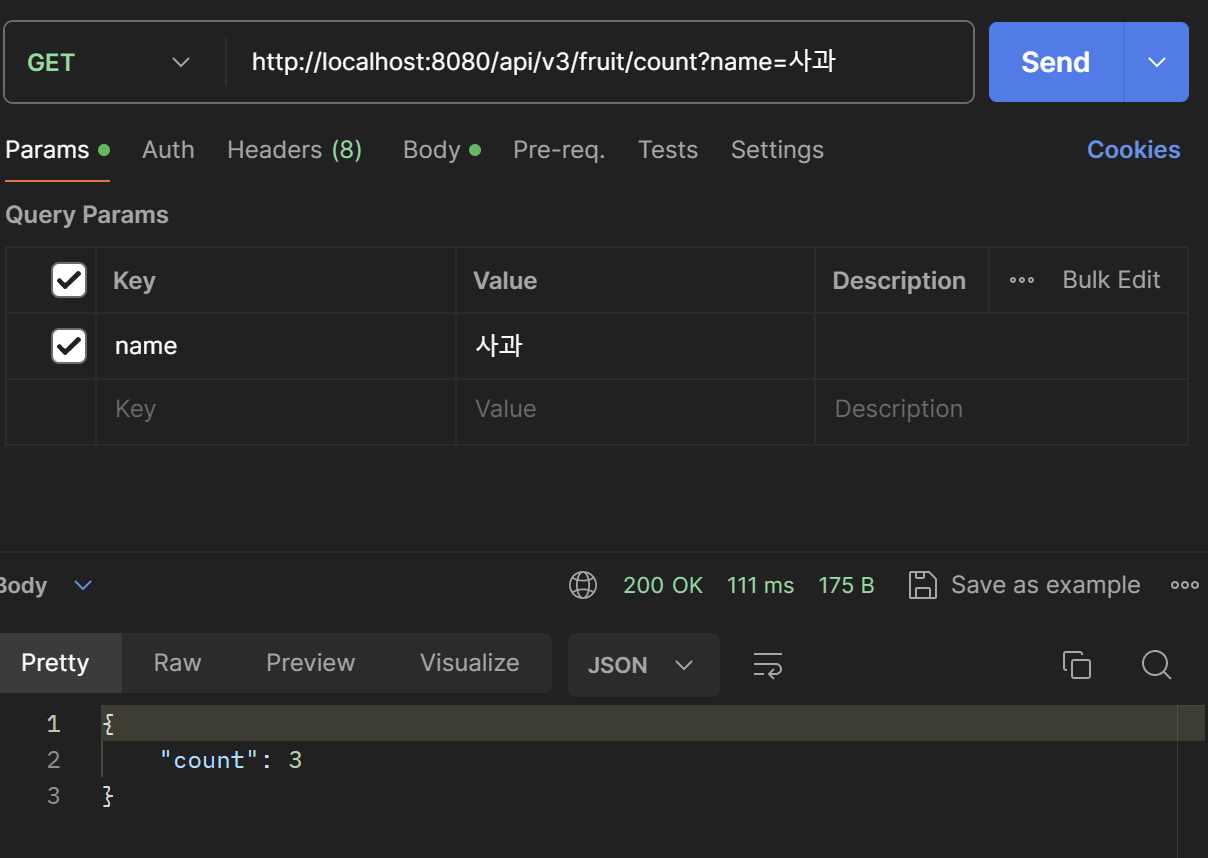The height and width of the screenshot is (858, 1208).
Task: Click the globe network icon beside 200 OK
Action: click(583, 585)
